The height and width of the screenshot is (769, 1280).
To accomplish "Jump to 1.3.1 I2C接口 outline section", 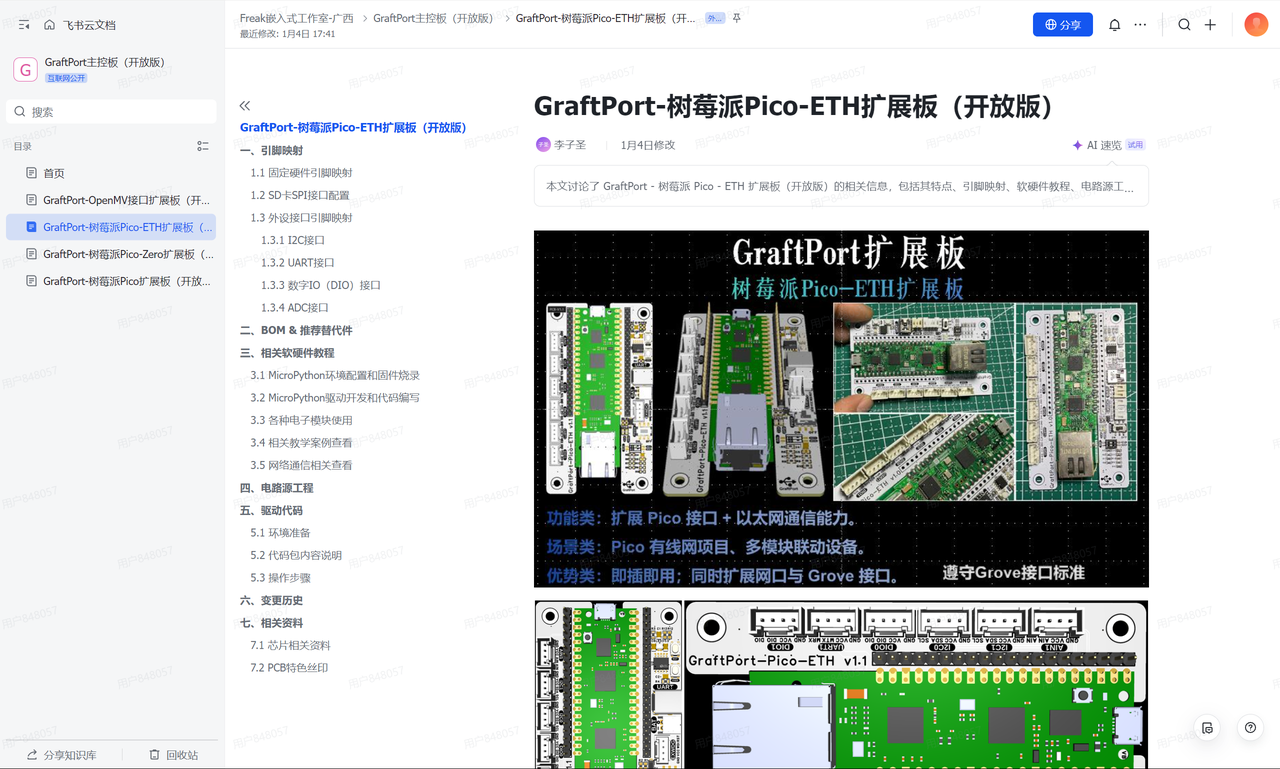I will pyautogui.click(x=293, y=240).
